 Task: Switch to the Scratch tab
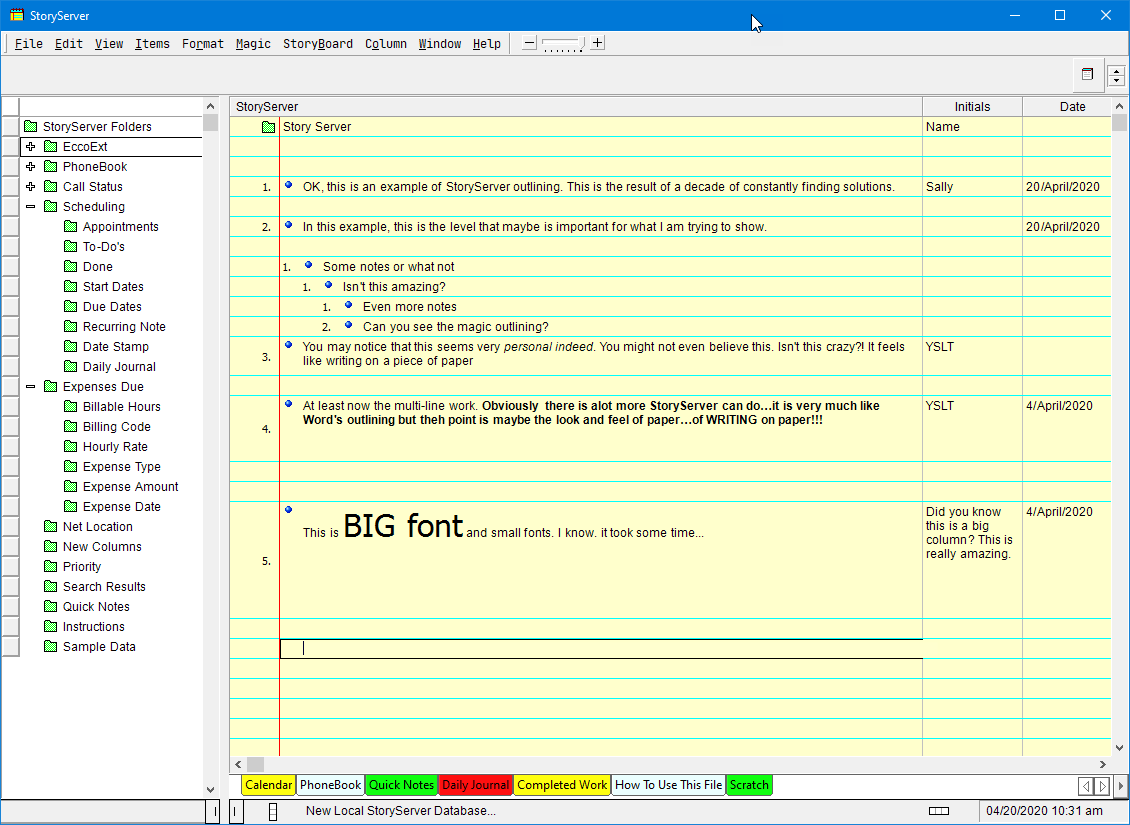pos(749,785)
